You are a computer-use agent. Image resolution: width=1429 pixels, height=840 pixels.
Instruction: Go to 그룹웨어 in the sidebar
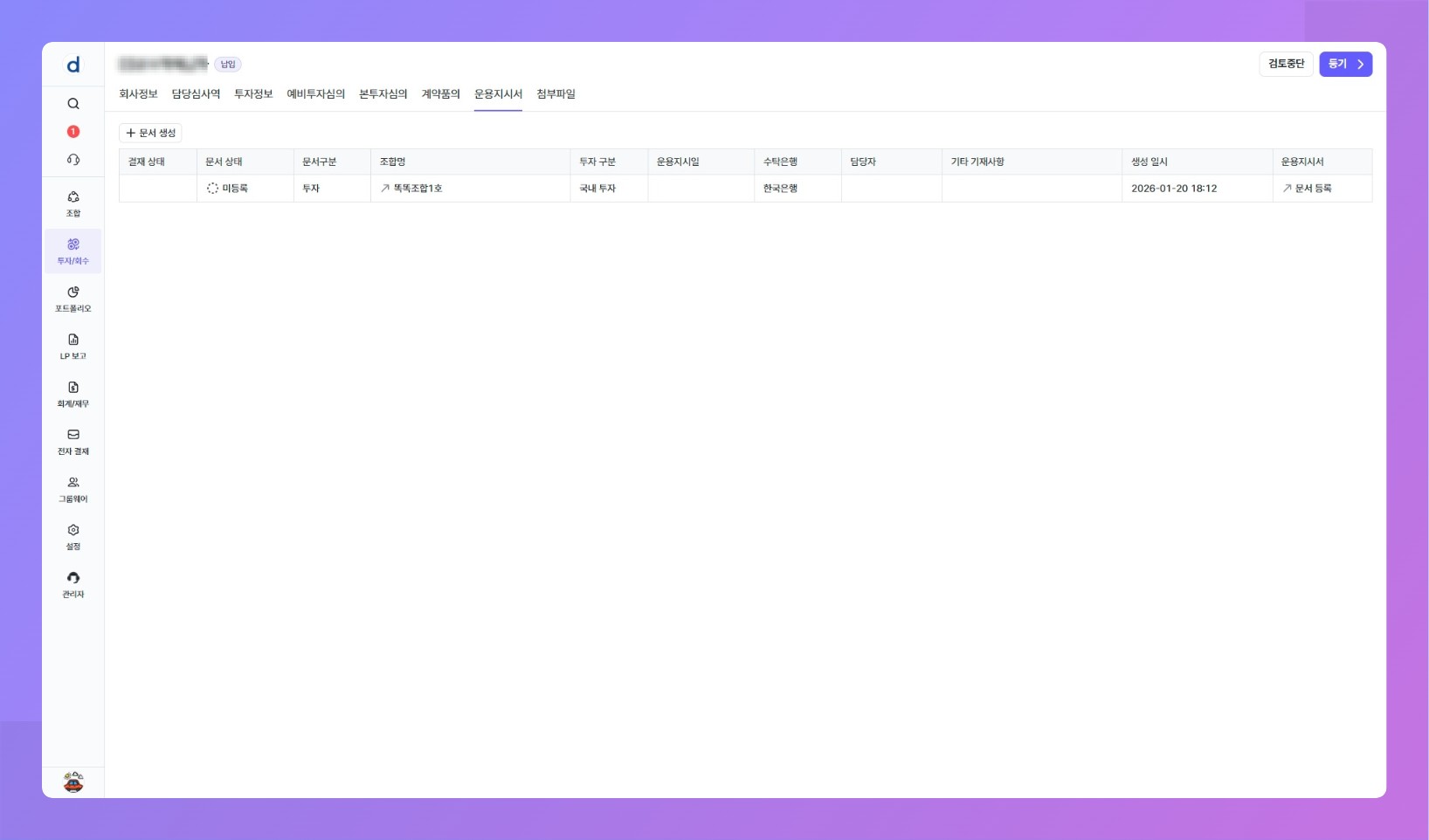pyautogui.click(x=73, y=489)
